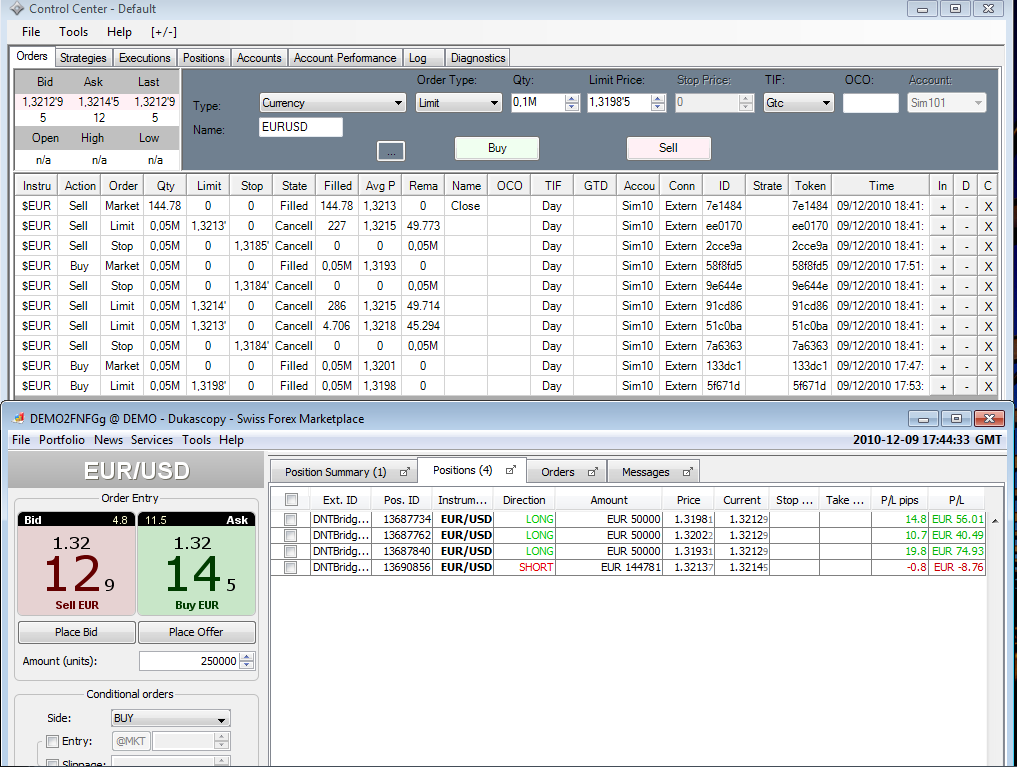Click the Qty spinner arrows
The height and width of the screenshot is (767, 1017).
coord(571,102)
